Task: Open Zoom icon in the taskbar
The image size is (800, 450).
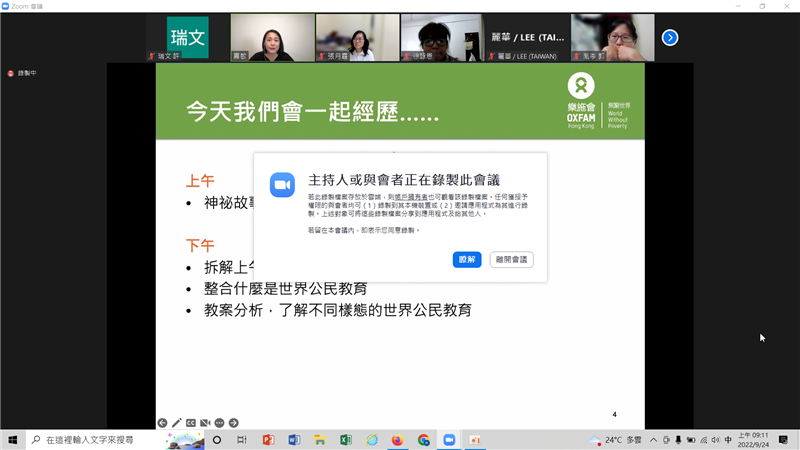Action: pos(449,440)
